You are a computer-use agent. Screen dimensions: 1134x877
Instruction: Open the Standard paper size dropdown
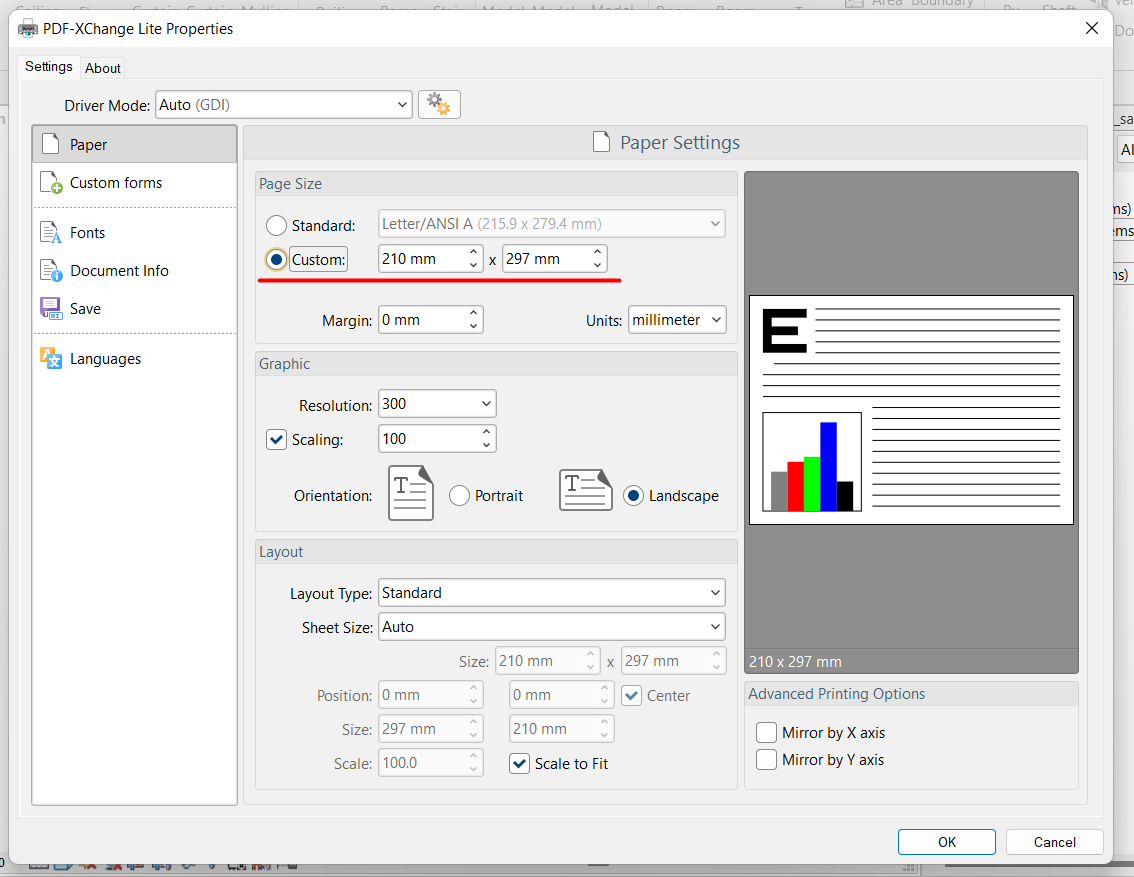tap(551, 224)
